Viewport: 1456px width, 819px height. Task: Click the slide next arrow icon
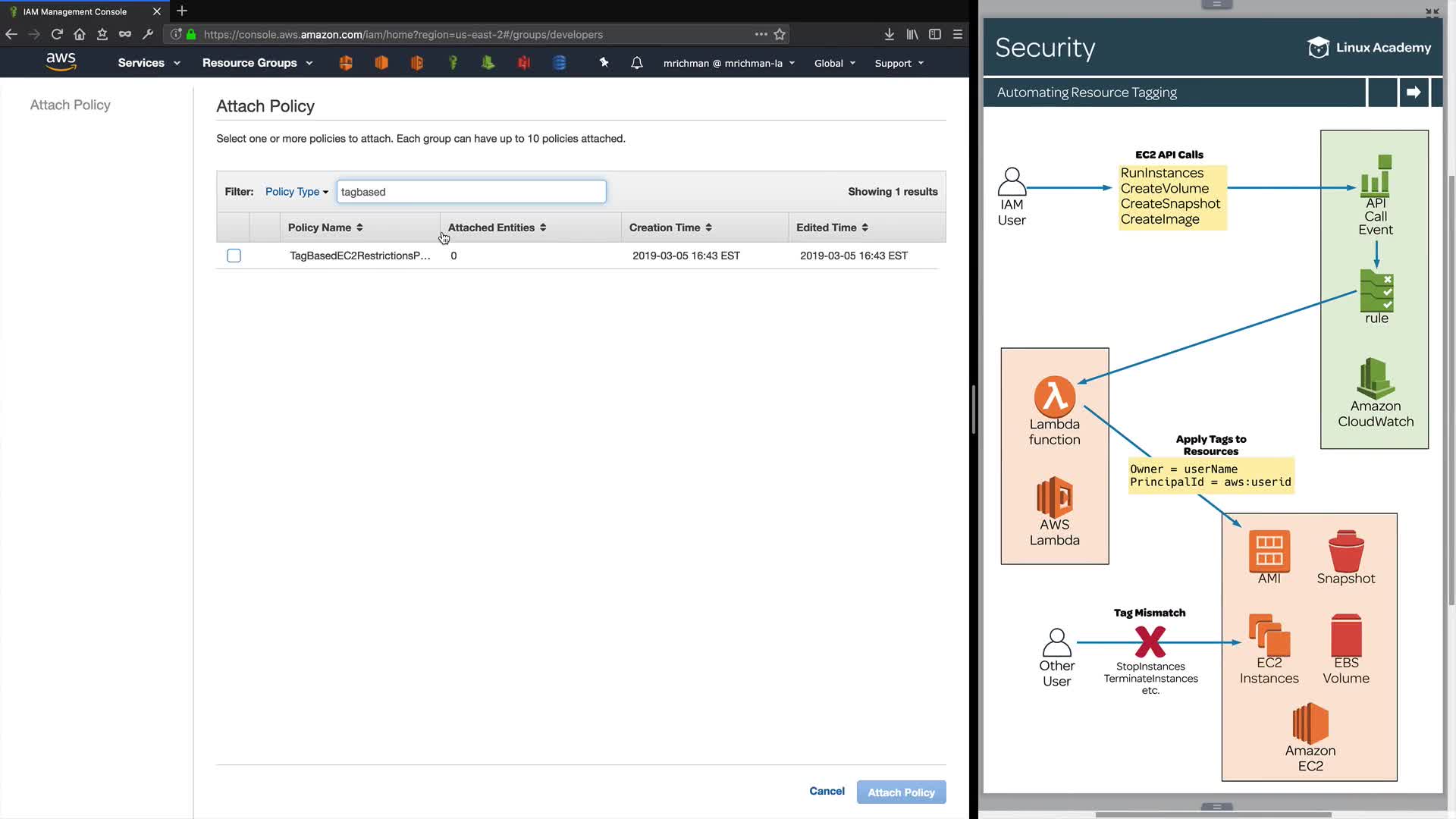[1414, 93]
